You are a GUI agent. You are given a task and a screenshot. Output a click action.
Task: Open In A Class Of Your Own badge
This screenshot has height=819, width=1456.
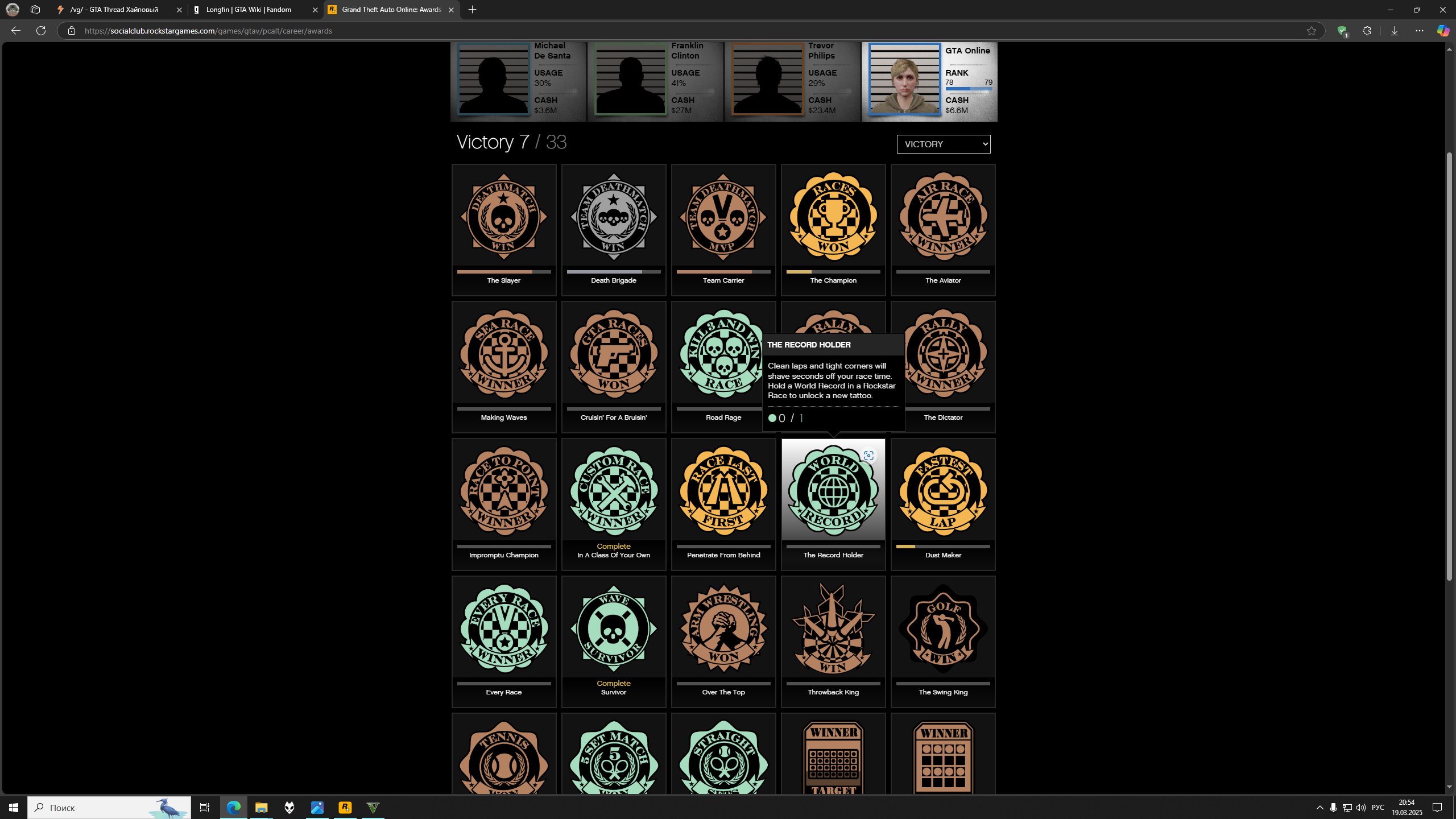tap(613, 491)
